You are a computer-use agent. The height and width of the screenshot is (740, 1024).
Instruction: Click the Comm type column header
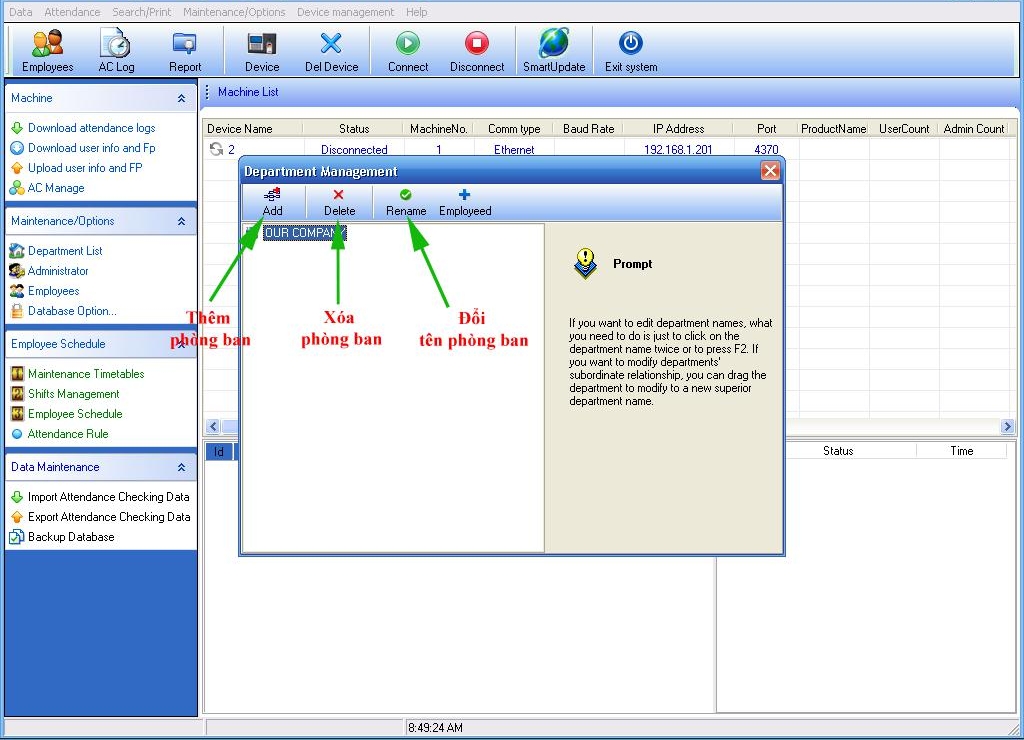(514, 129)
